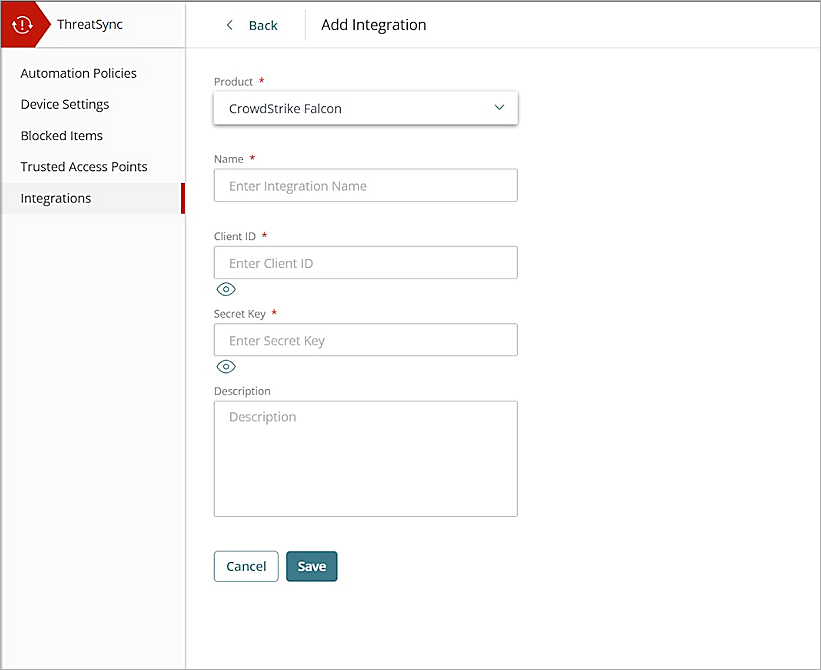The height and width of the screenshot is (670, 821).
Task: Open Trusted Access Points section
Action: coord(84,166)
